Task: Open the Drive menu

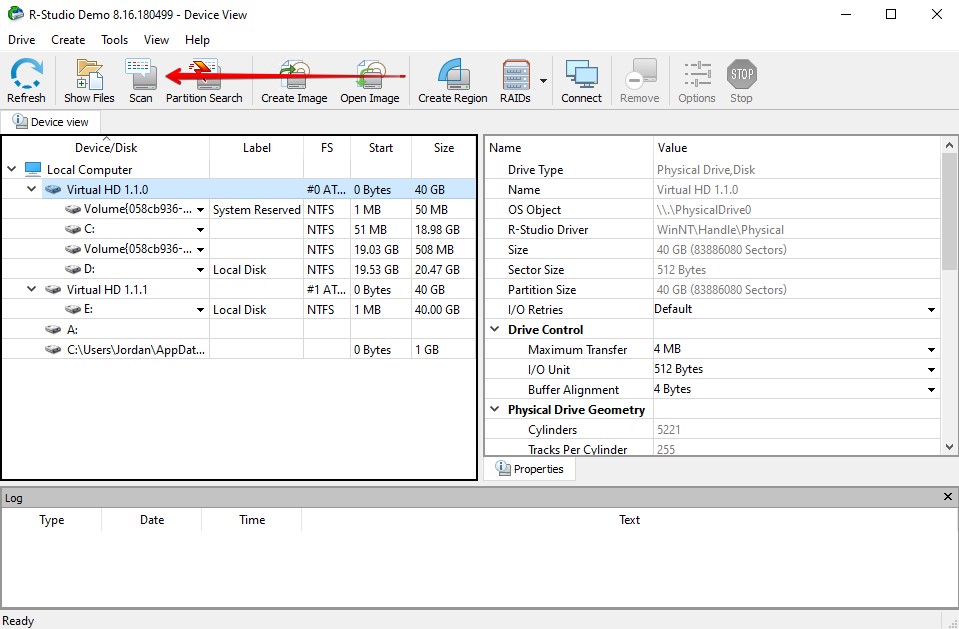Action: (x=21, y=40)
